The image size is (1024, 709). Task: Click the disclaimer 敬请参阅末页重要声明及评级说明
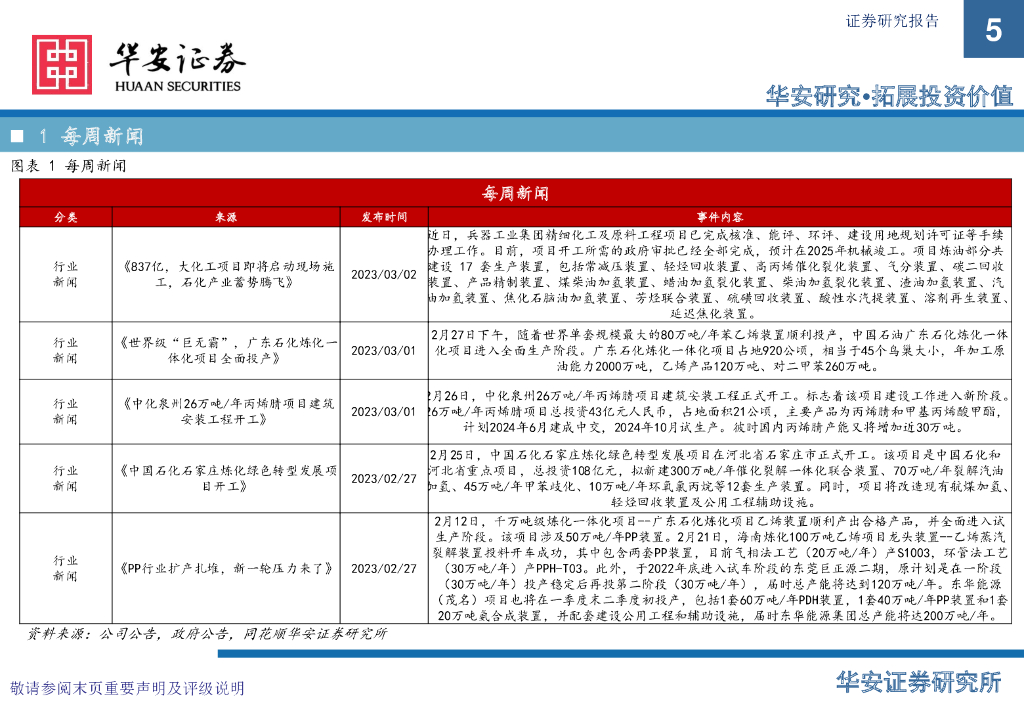(x=127, y=688)
